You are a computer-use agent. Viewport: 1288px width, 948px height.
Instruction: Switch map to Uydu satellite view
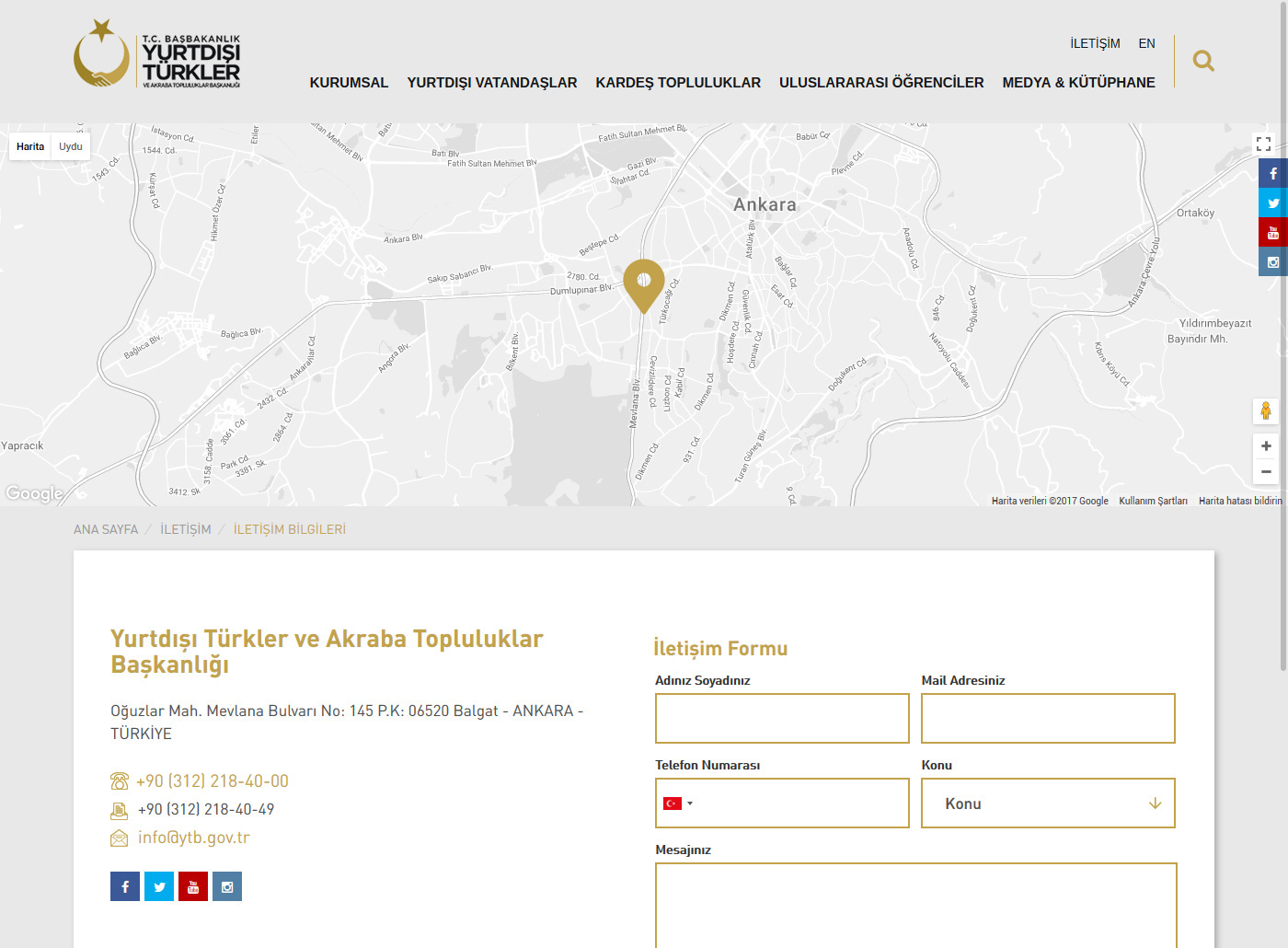71,146
